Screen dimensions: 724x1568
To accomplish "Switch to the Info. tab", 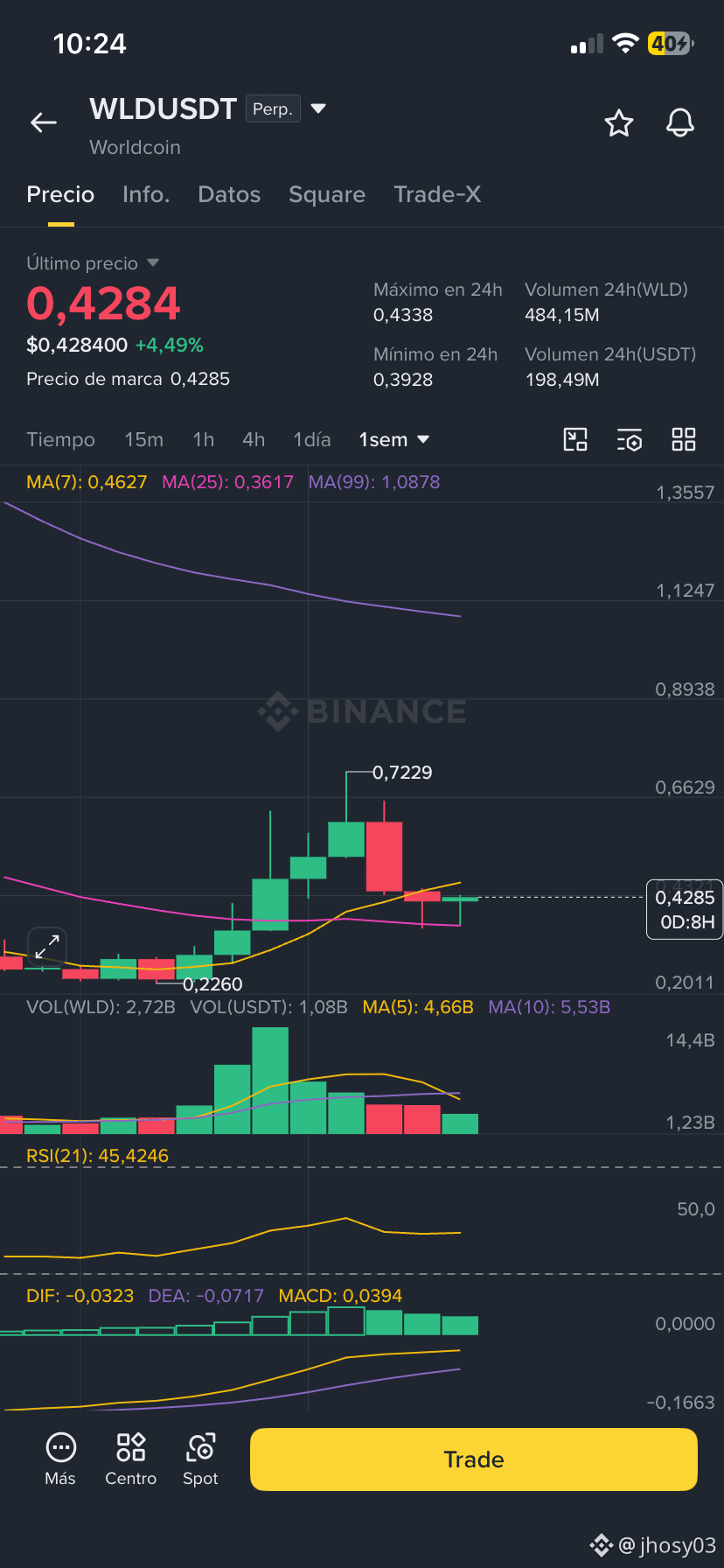I will tap(146, 194).
